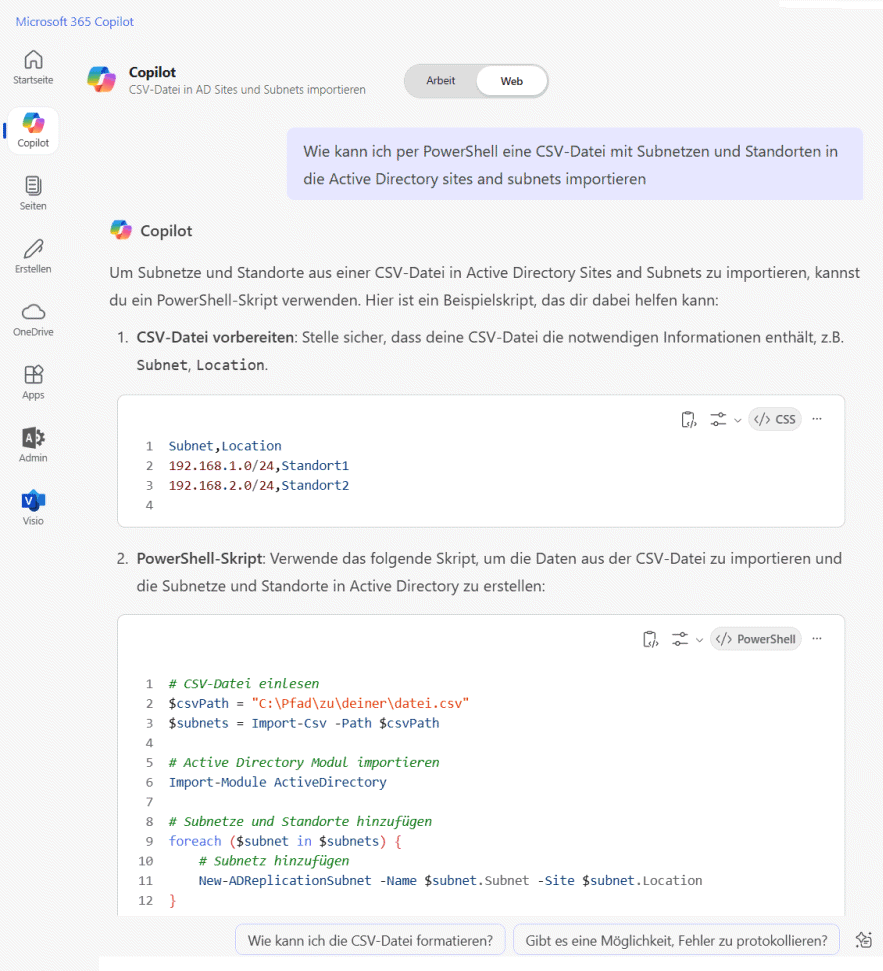The image size is (883, 971).
Task: Click the PowerShell language label button
Action: pyautogui.click(x=755, y=639)
